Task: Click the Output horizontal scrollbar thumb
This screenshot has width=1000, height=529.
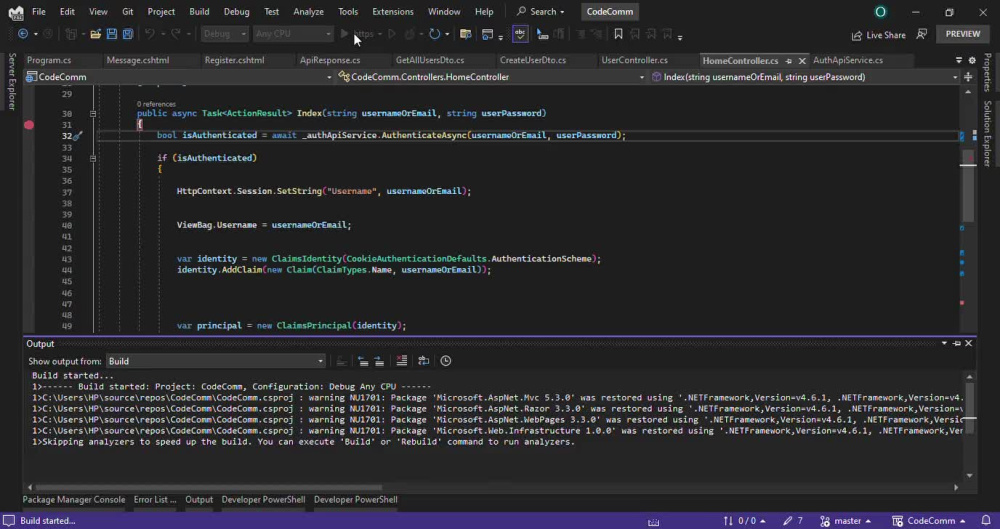Action: (x=209, y=488)
